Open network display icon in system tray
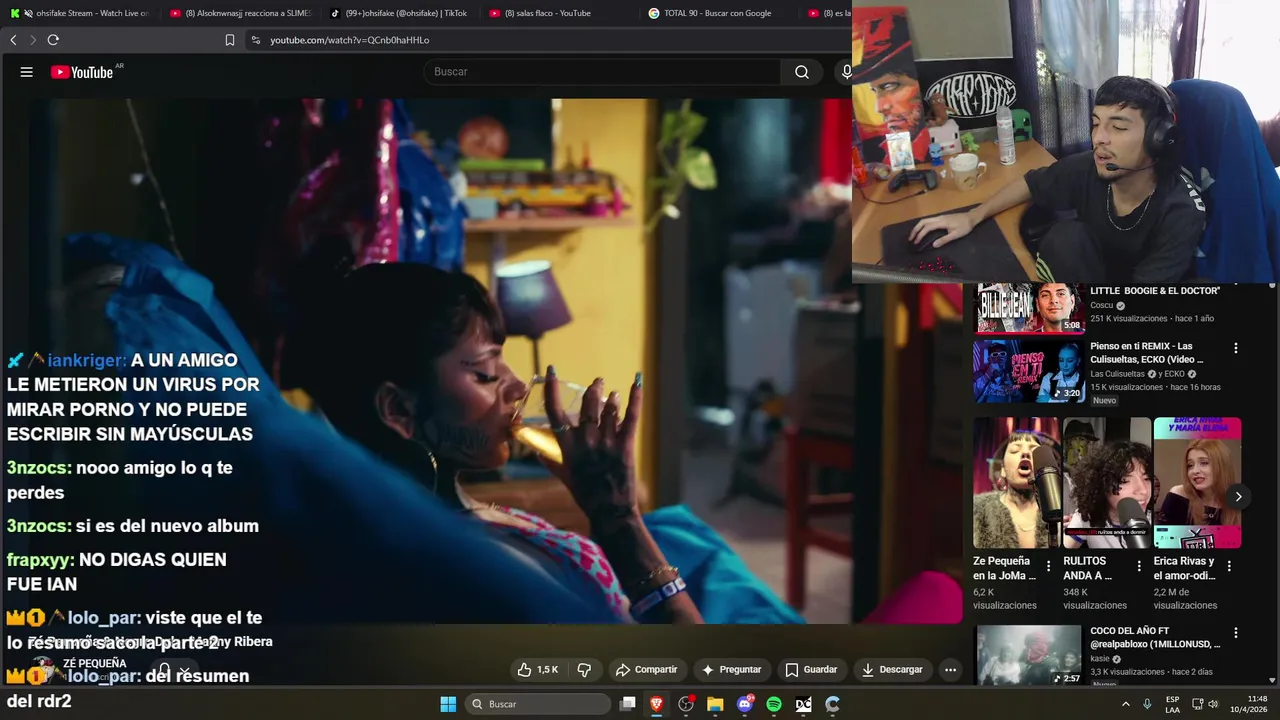The height and width of the screenshot is (720, 1280). 1197,704
